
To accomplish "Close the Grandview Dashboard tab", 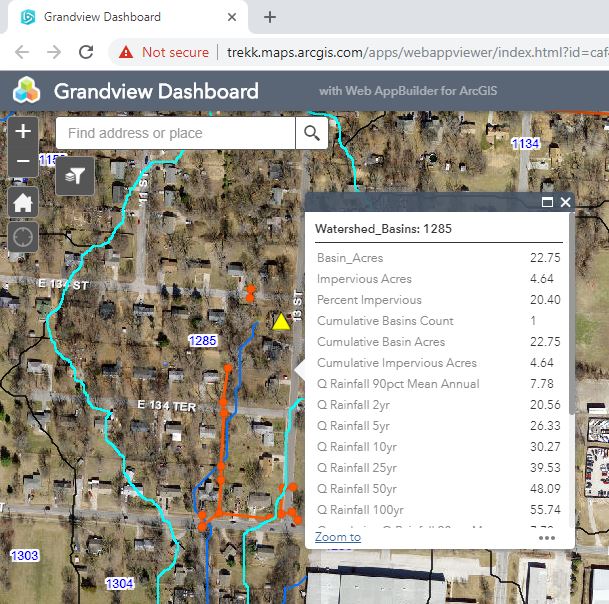I will 232,17.
